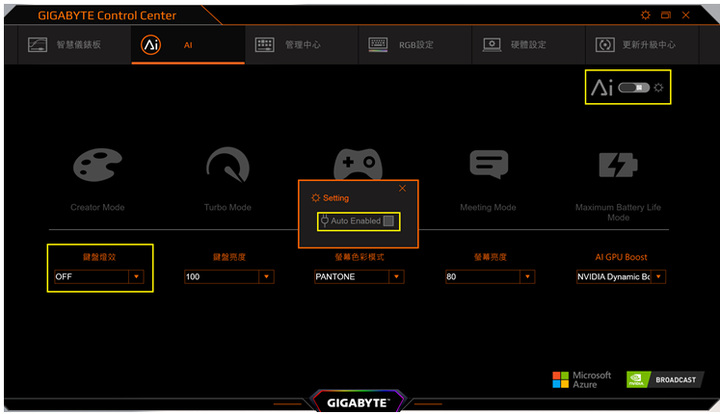
Task: Click the keyboard icon for 管理中心
Action: pyautogui.click(x=264, y=45)
